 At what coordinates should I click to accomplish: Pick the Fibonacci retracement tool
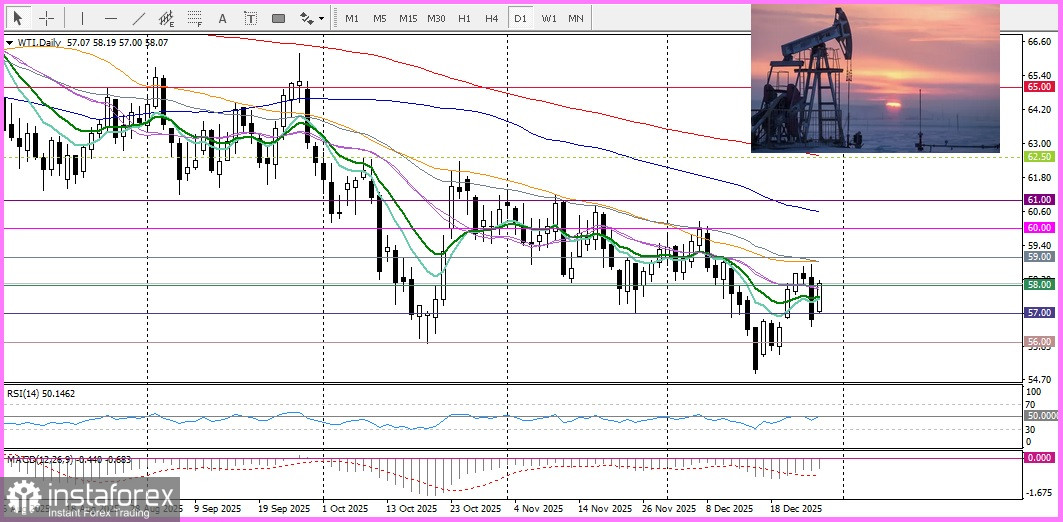pyautogui.click(x=195, y=18)
